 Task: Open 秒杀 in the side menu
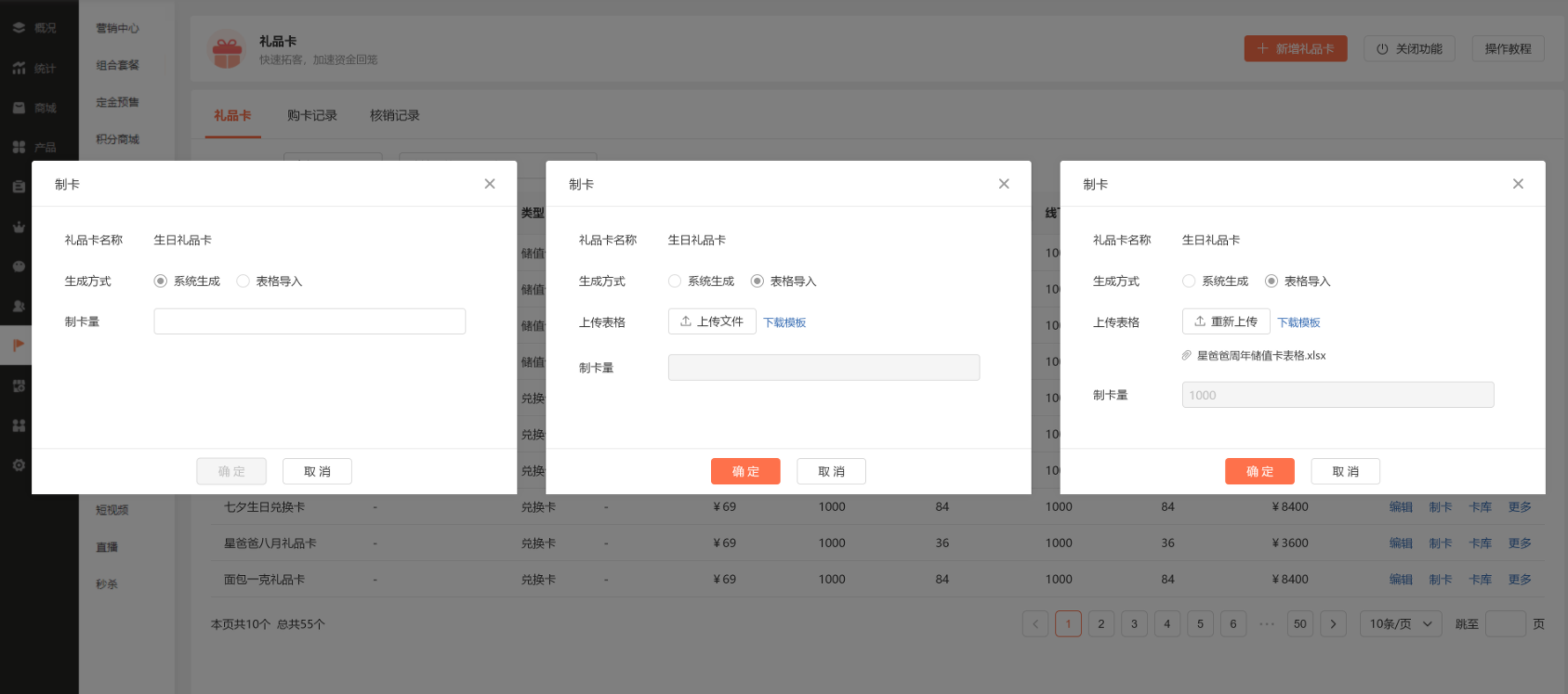(107, 584)
